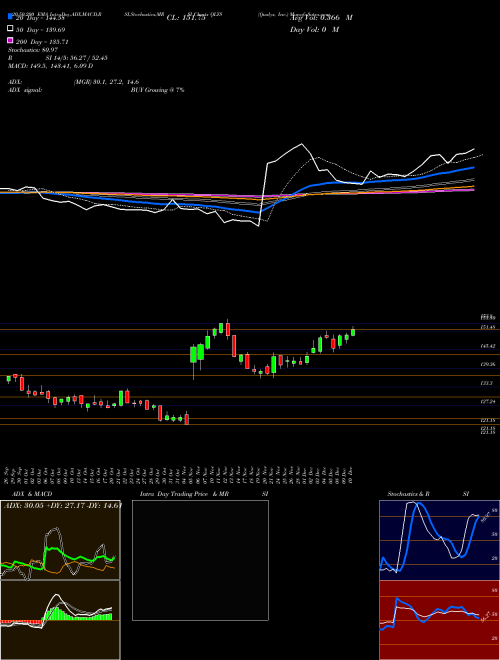Click the 139.36 price axis label
Image resolution: width=500 pixels, height=660 pixels.
(x=489, y=365)
